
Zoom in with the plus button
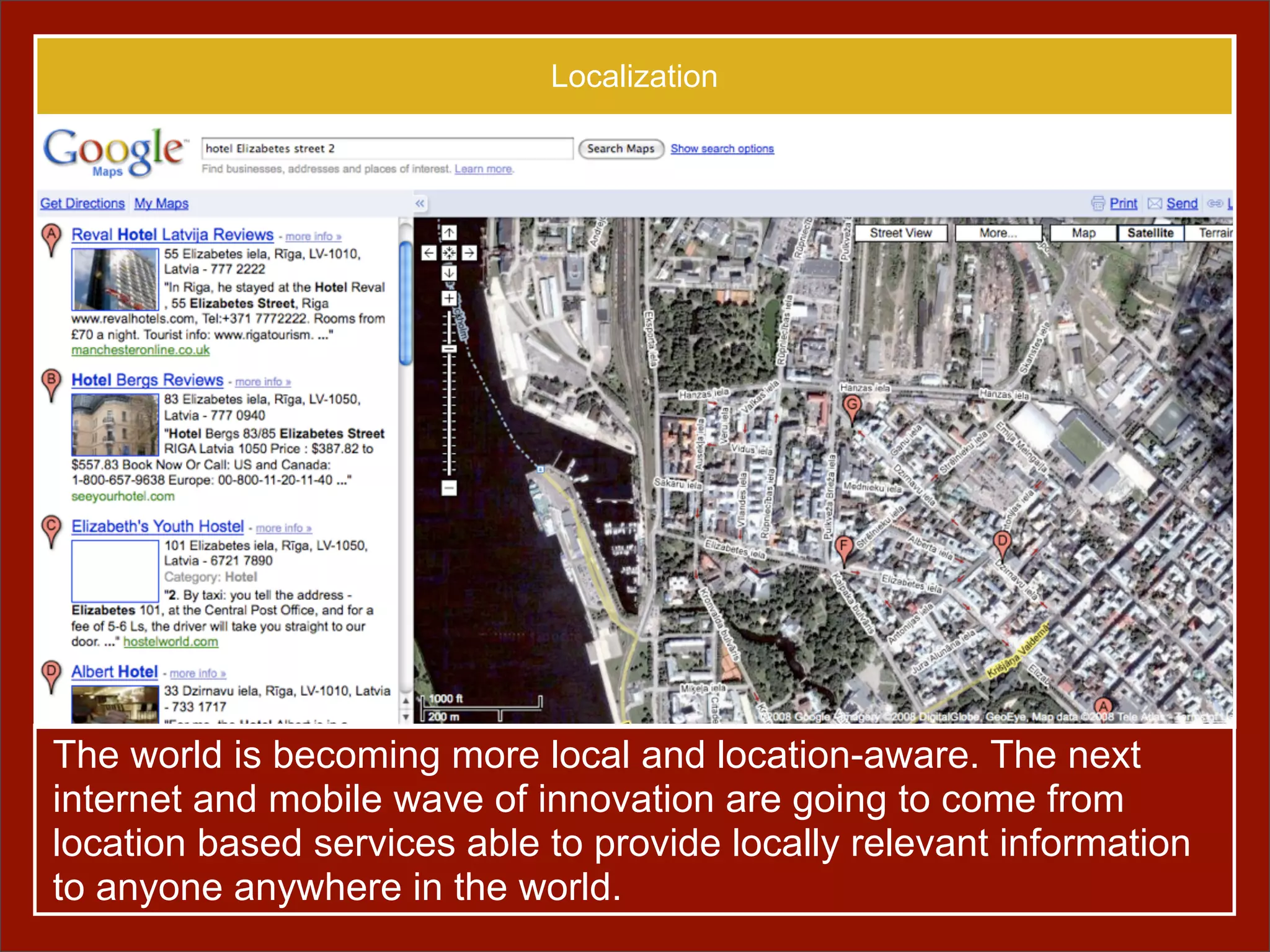pyautogui.click(x=449, y=299)
